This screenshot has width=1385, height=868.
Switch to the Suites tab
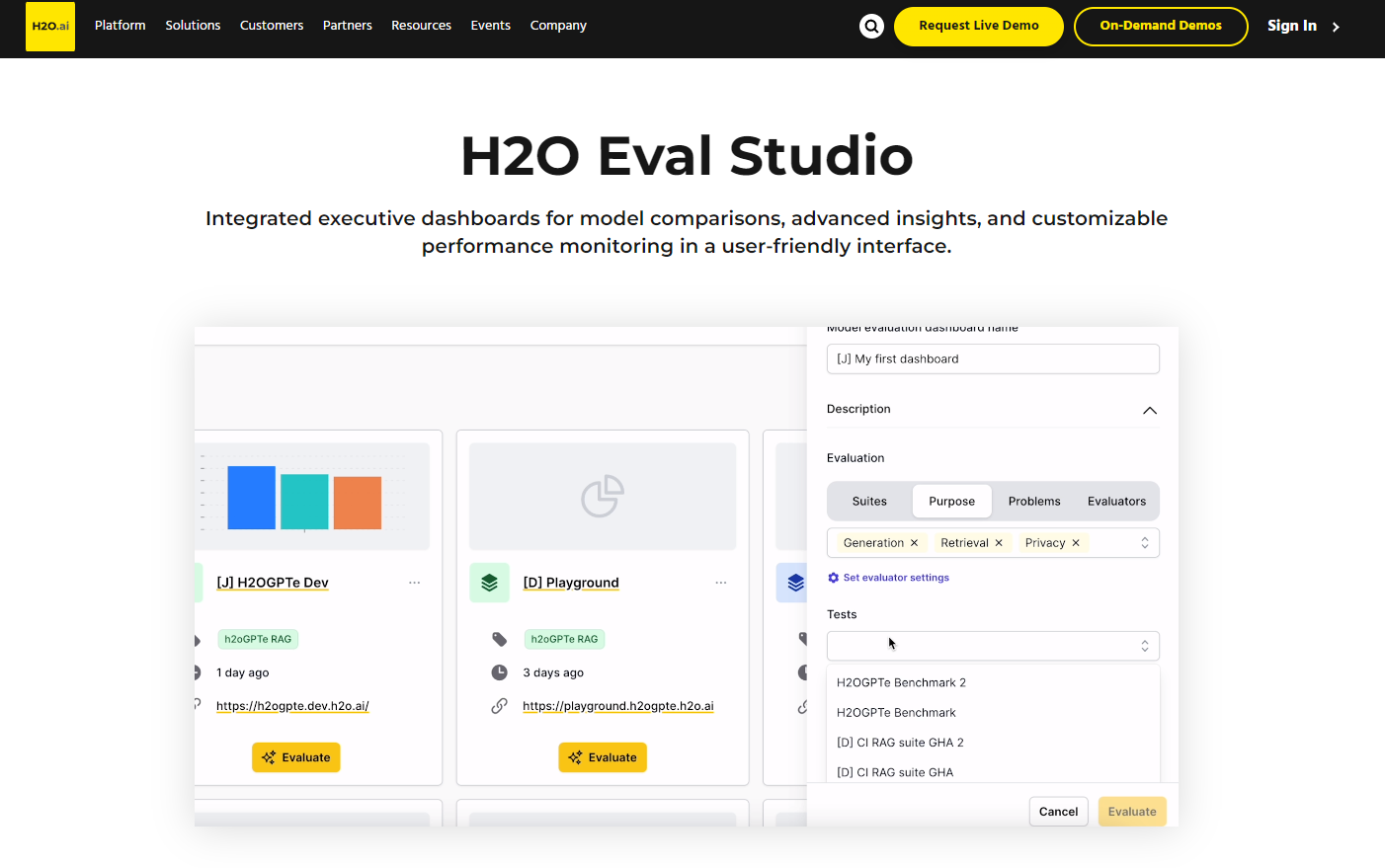(x=869, y=502)
